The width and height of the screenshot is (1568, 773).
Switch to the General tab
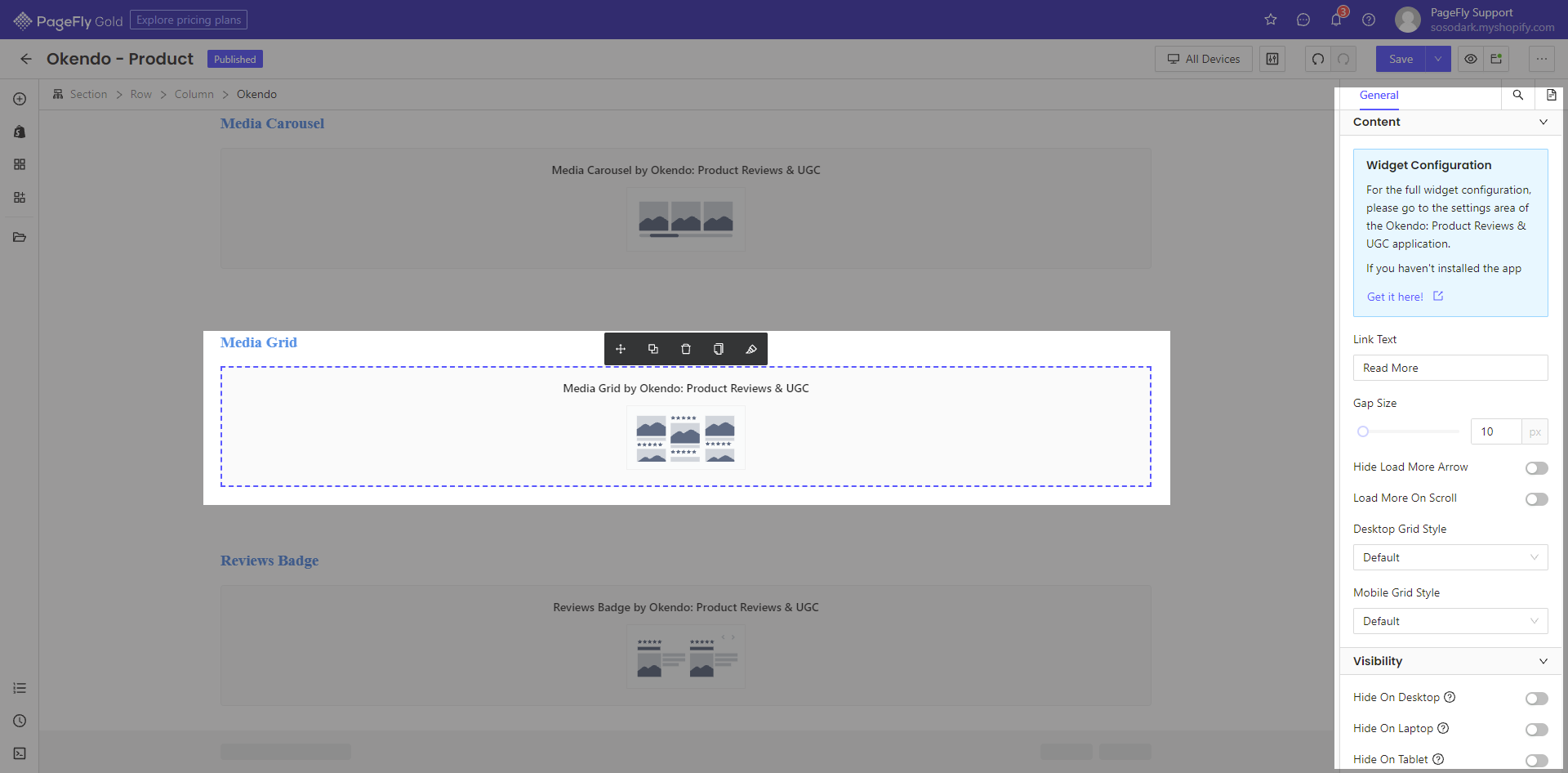(1379, 96)
